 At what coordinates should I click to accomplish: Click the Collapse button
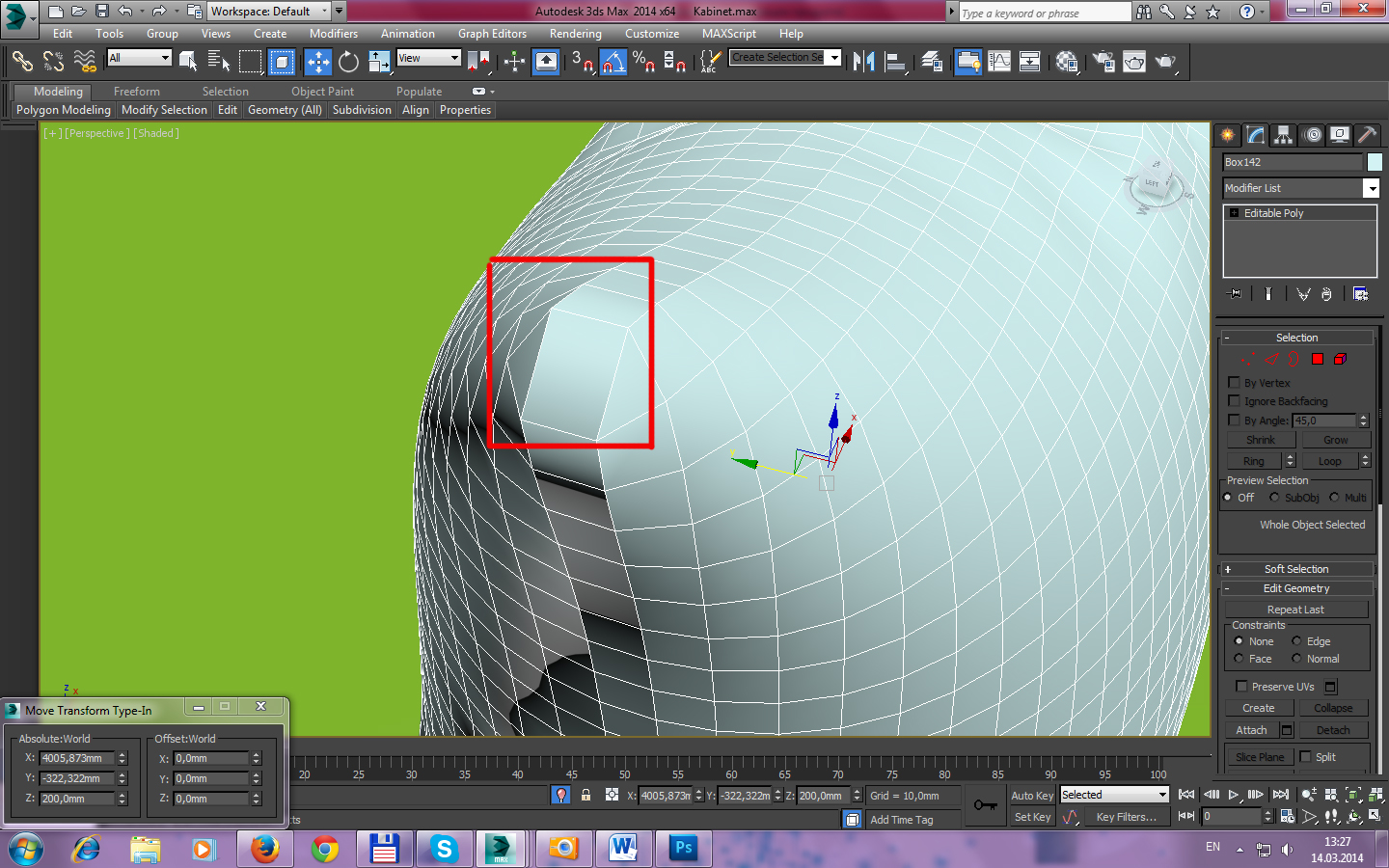[x=1333, y=708]
